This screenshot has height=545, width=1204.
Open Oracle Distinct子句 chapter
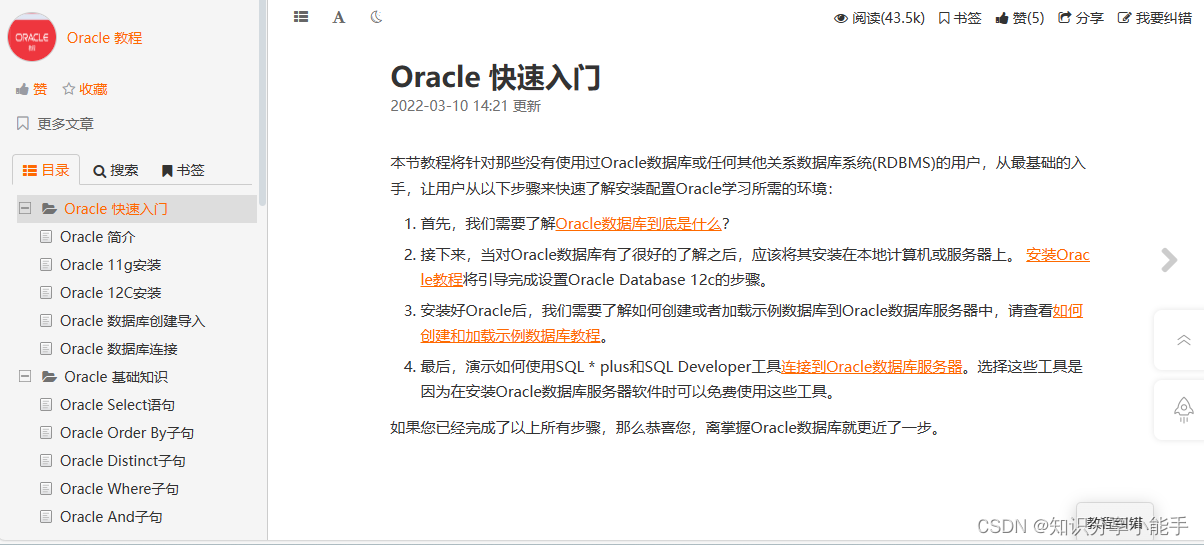pyautogui.click(x=123, y=461)
